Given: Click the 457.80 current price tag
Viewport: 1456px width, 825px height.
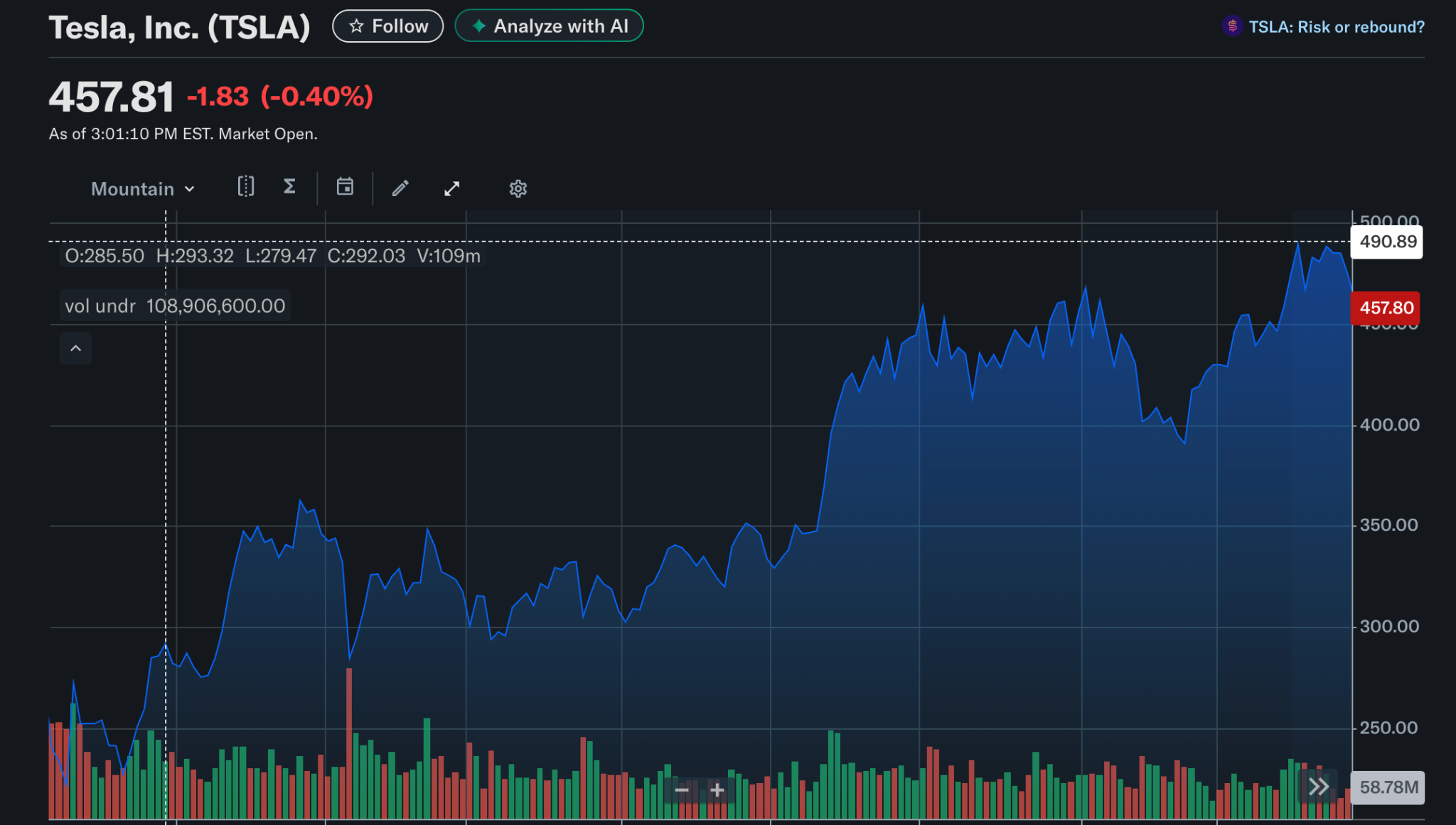Looking at the screenshot, I should point(1386,308).
